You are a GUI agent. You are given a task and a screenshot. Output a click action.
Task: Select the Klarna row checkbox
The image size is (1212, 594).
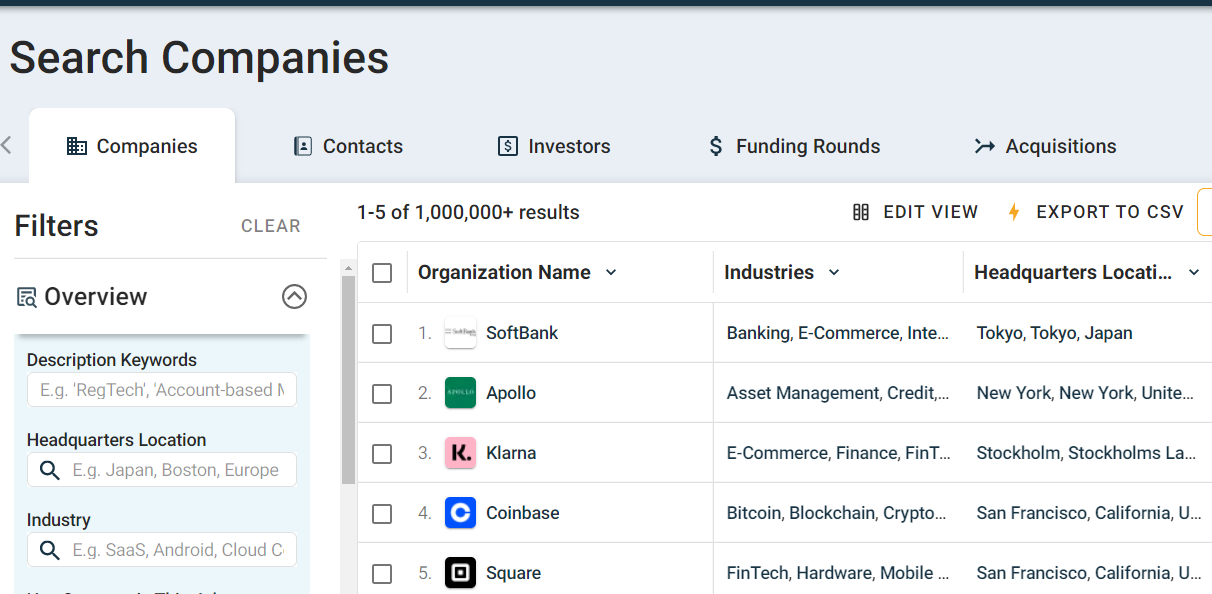[x=382, y=453]
